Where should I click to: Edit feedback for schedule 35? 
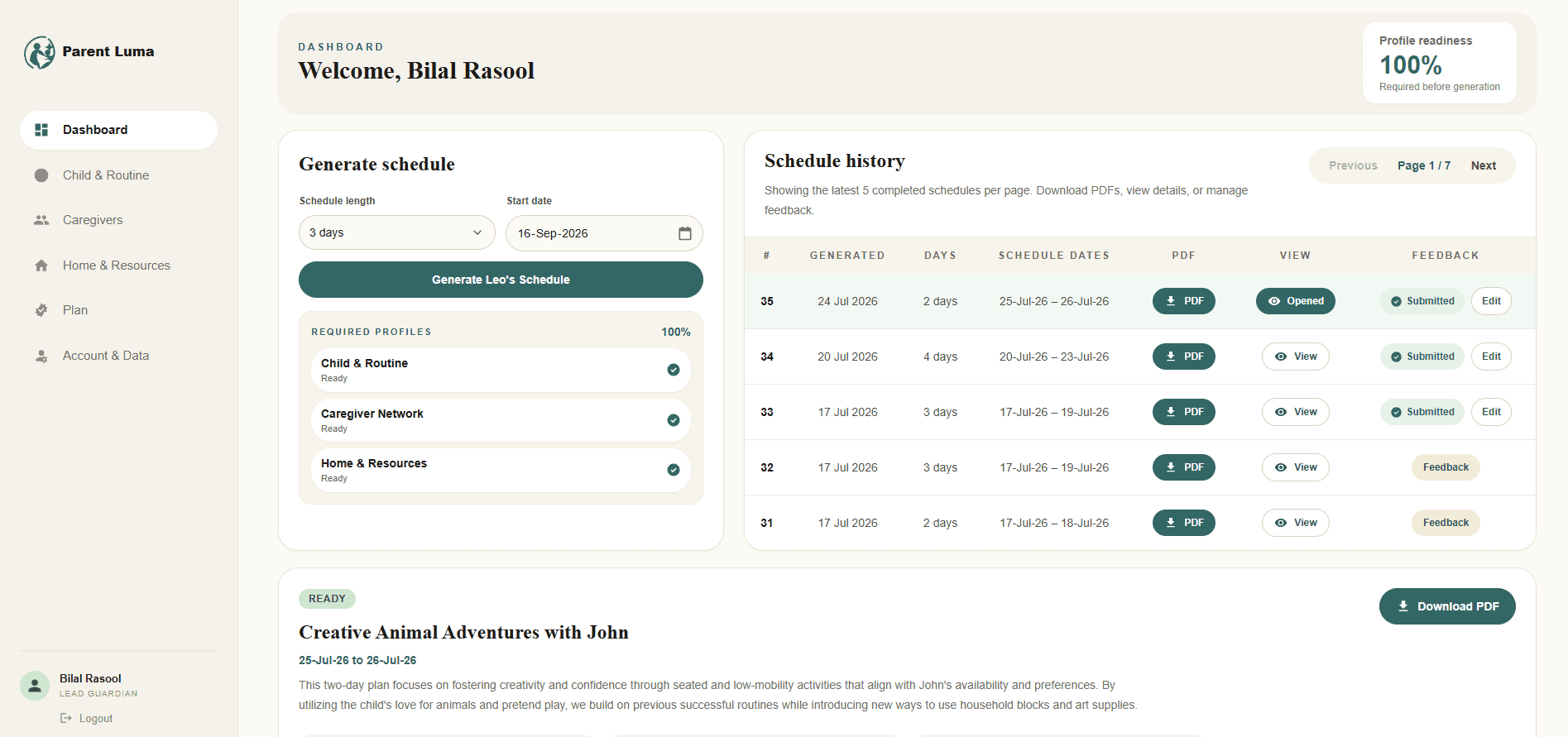(x=1491, y=301)
